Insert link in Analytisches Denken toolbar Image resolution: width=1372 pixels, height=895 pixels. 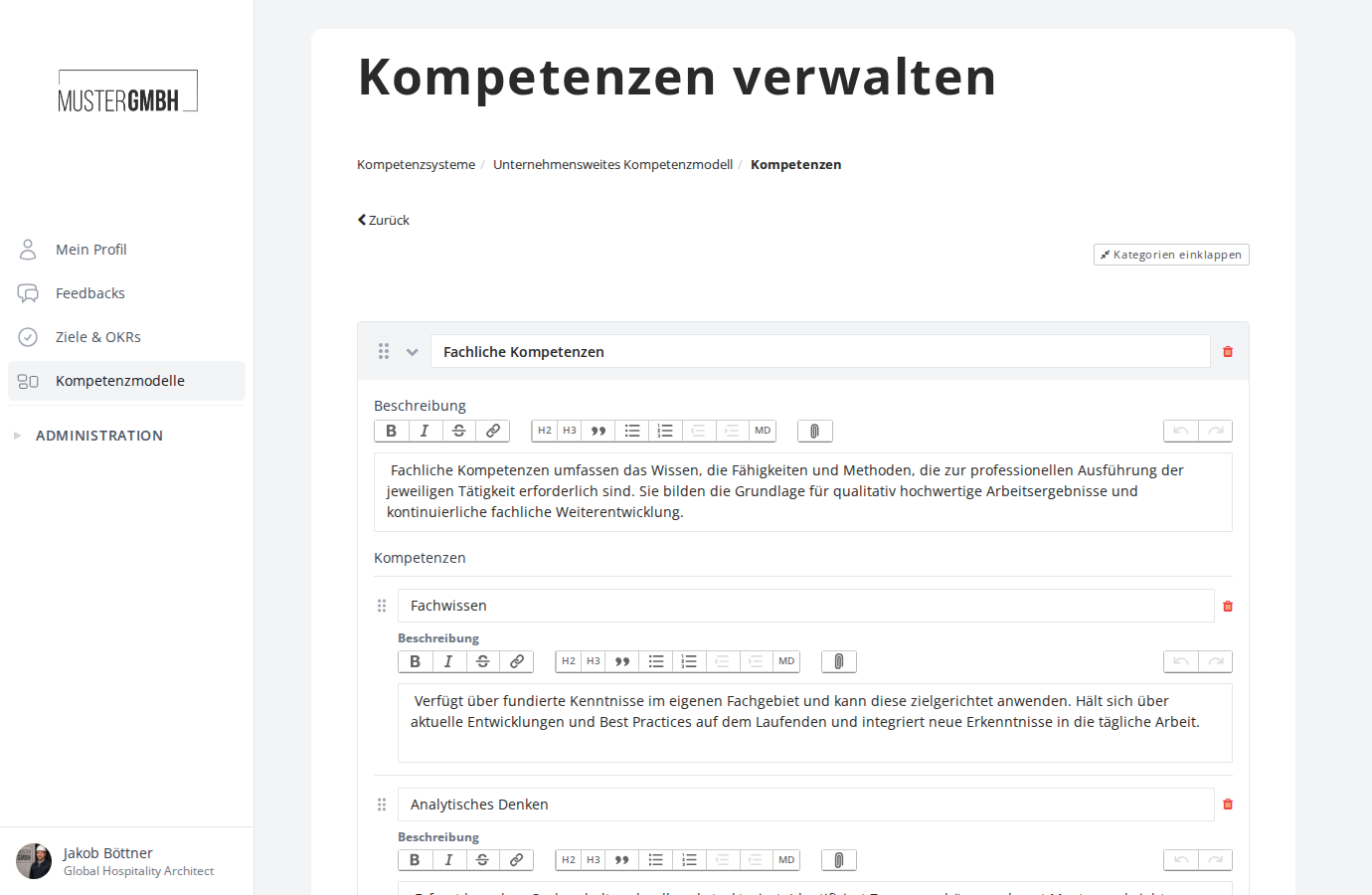click(517, 860)
